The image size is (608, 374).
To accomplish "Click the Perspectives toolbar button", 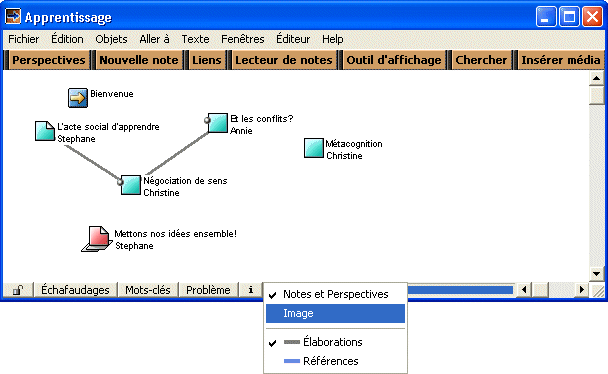I will [49, 60].
